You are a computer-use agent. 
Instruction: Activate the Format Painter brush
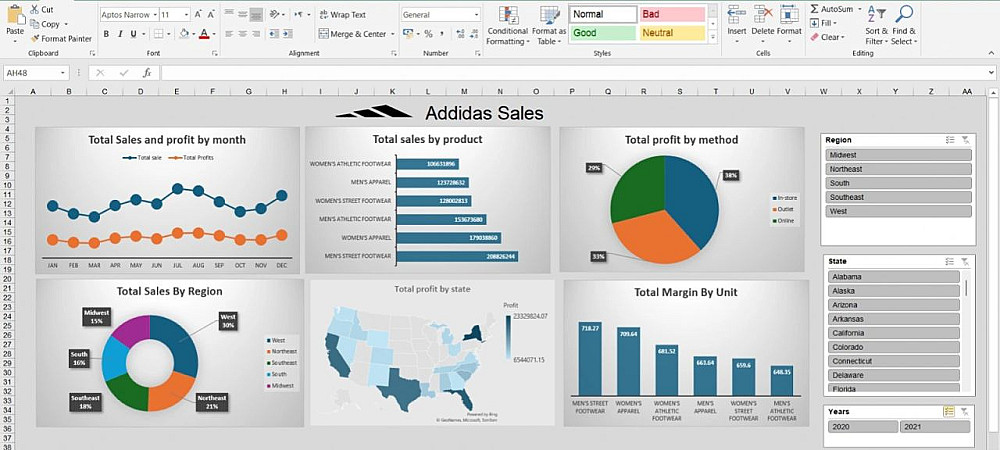pyautogui.click(x=34, y=38)
